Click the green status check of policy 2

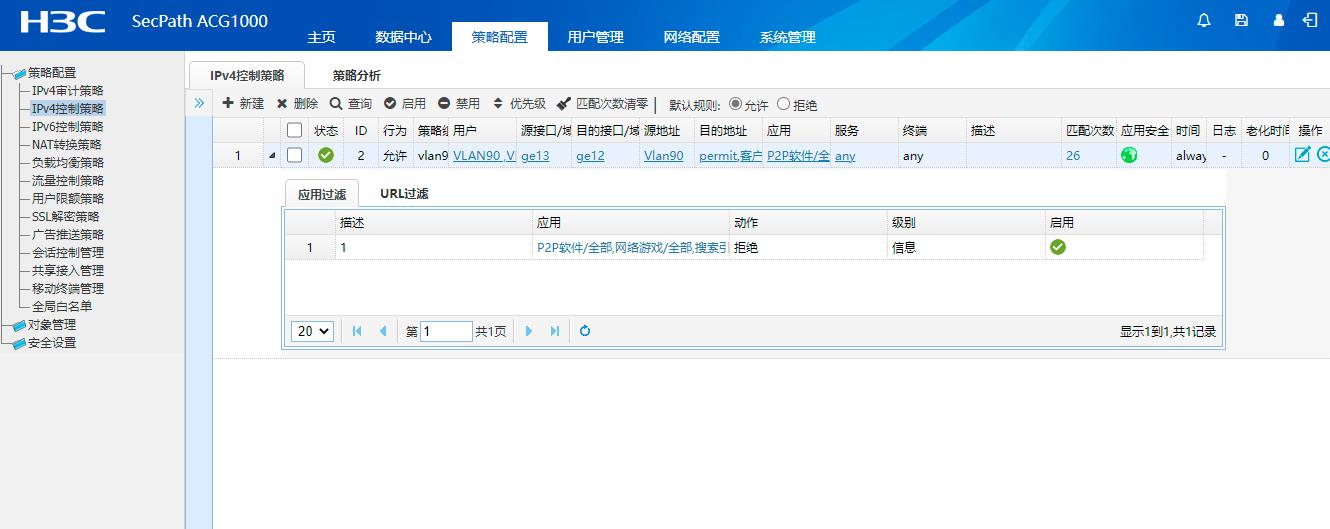point(326,155)
